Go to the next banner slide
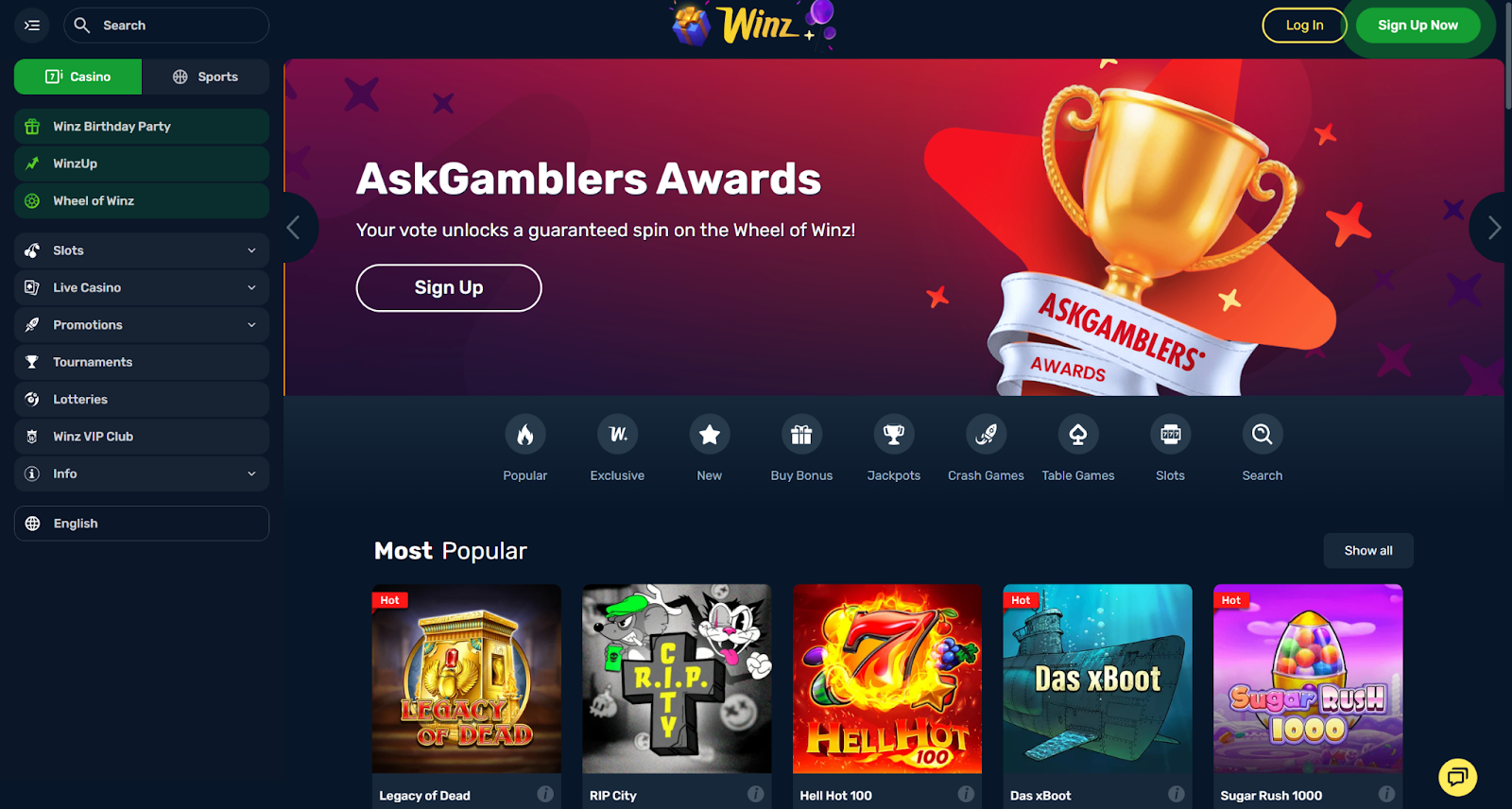 click(x=1492, y=228)
